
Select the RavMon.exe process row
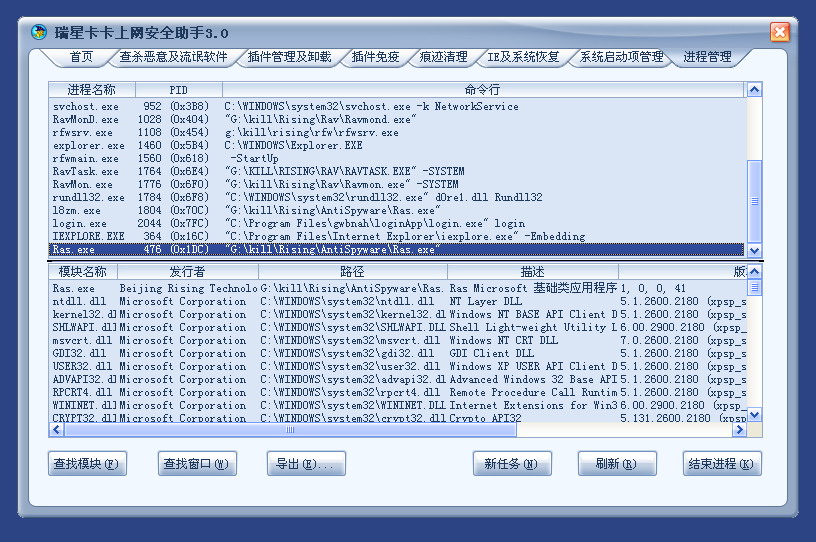click(x=397, y=184)
